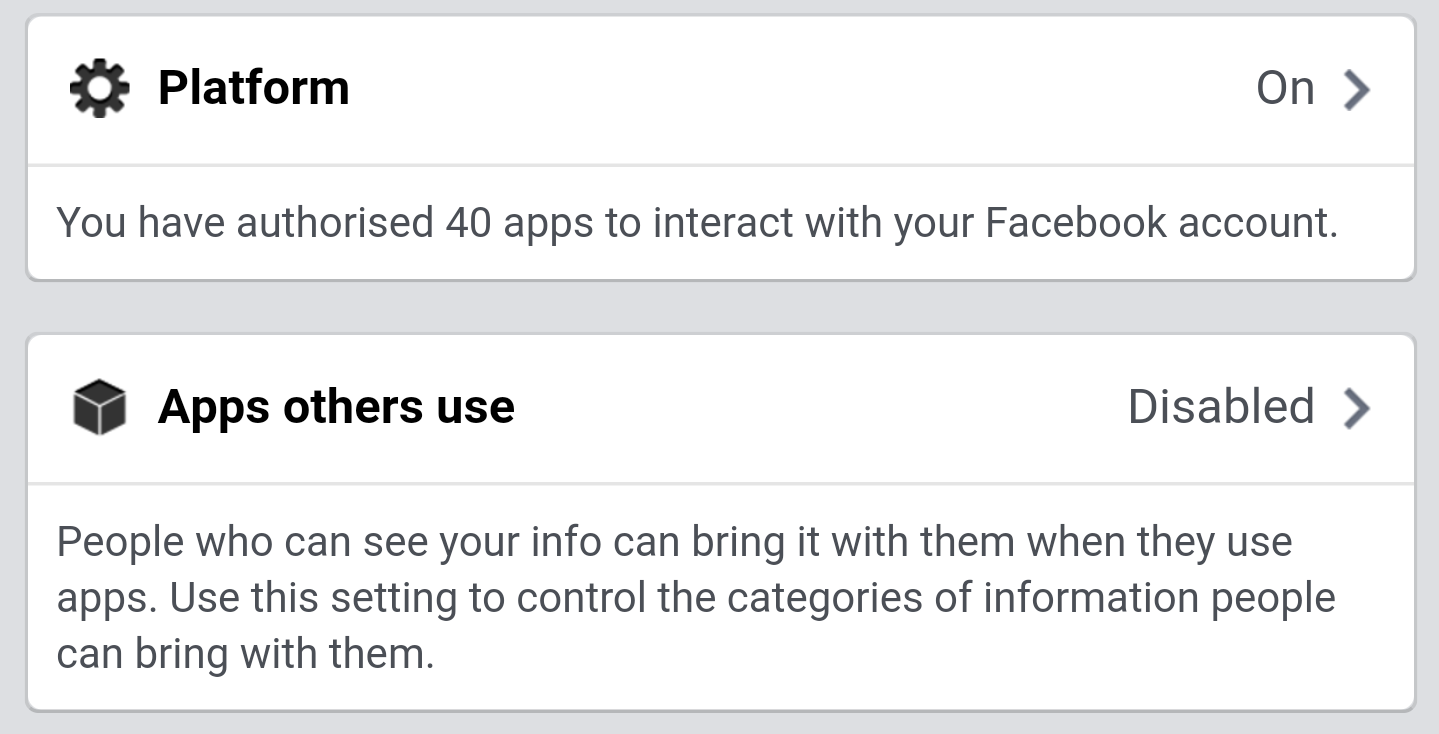Select the Platform header row
The width and height of the screenshot is (1439, 734).
720,90
